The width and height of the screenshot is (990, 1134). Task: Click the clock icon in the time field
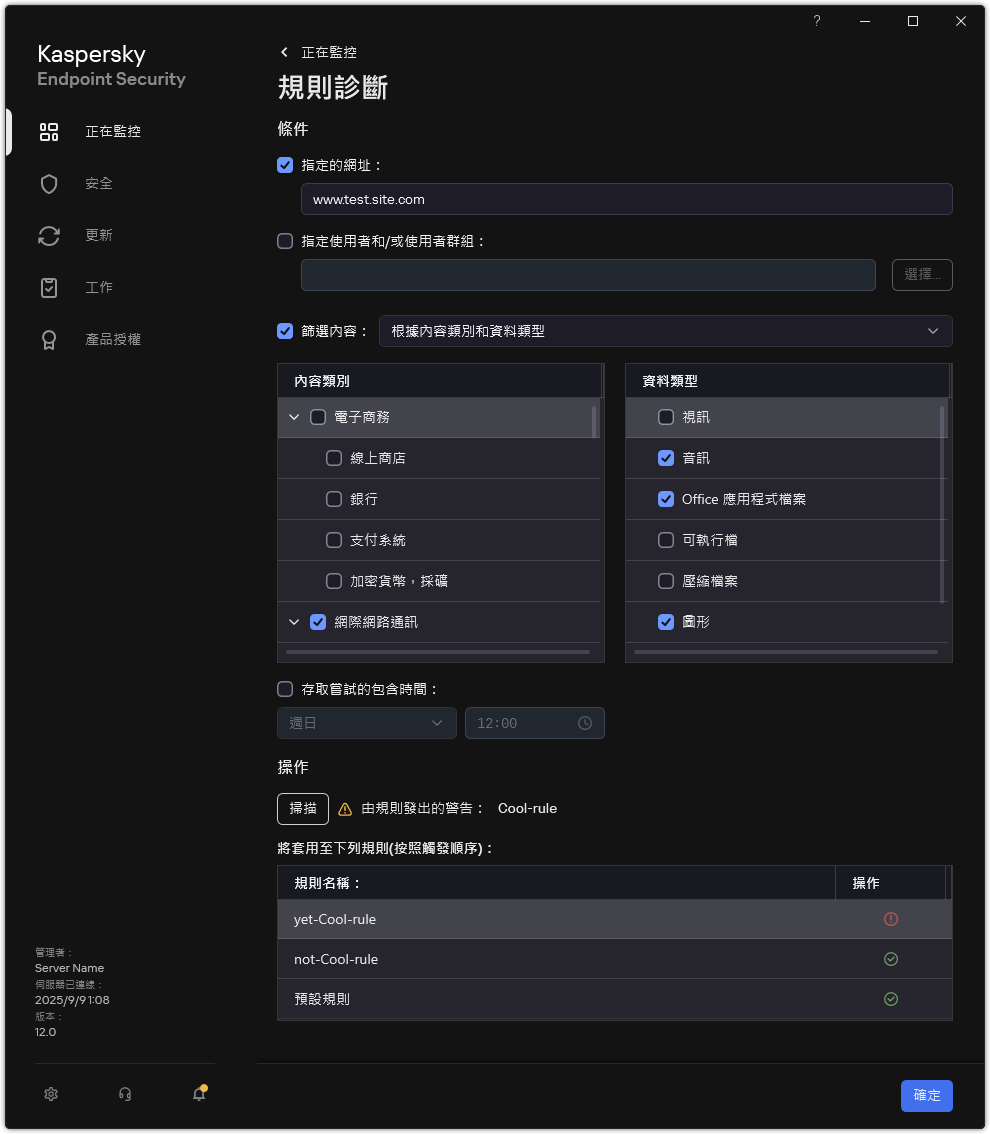[x=585, y=722]
